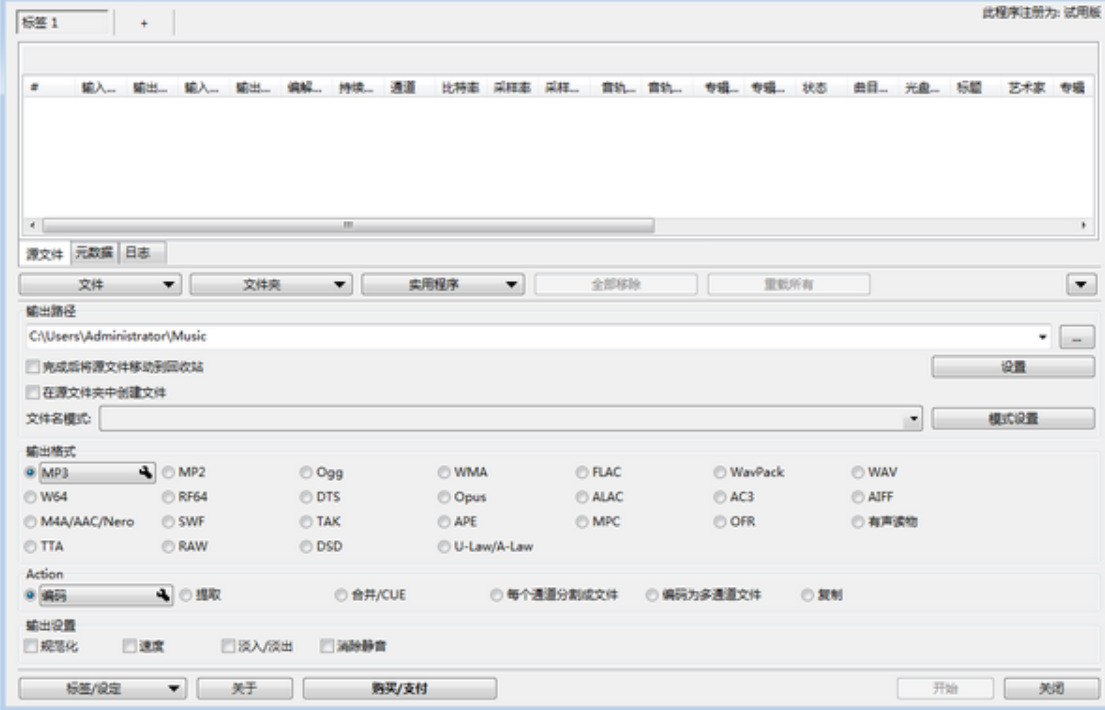Select TAK output format
Viewport: 1105px width, 710px height.
[306, 522]
